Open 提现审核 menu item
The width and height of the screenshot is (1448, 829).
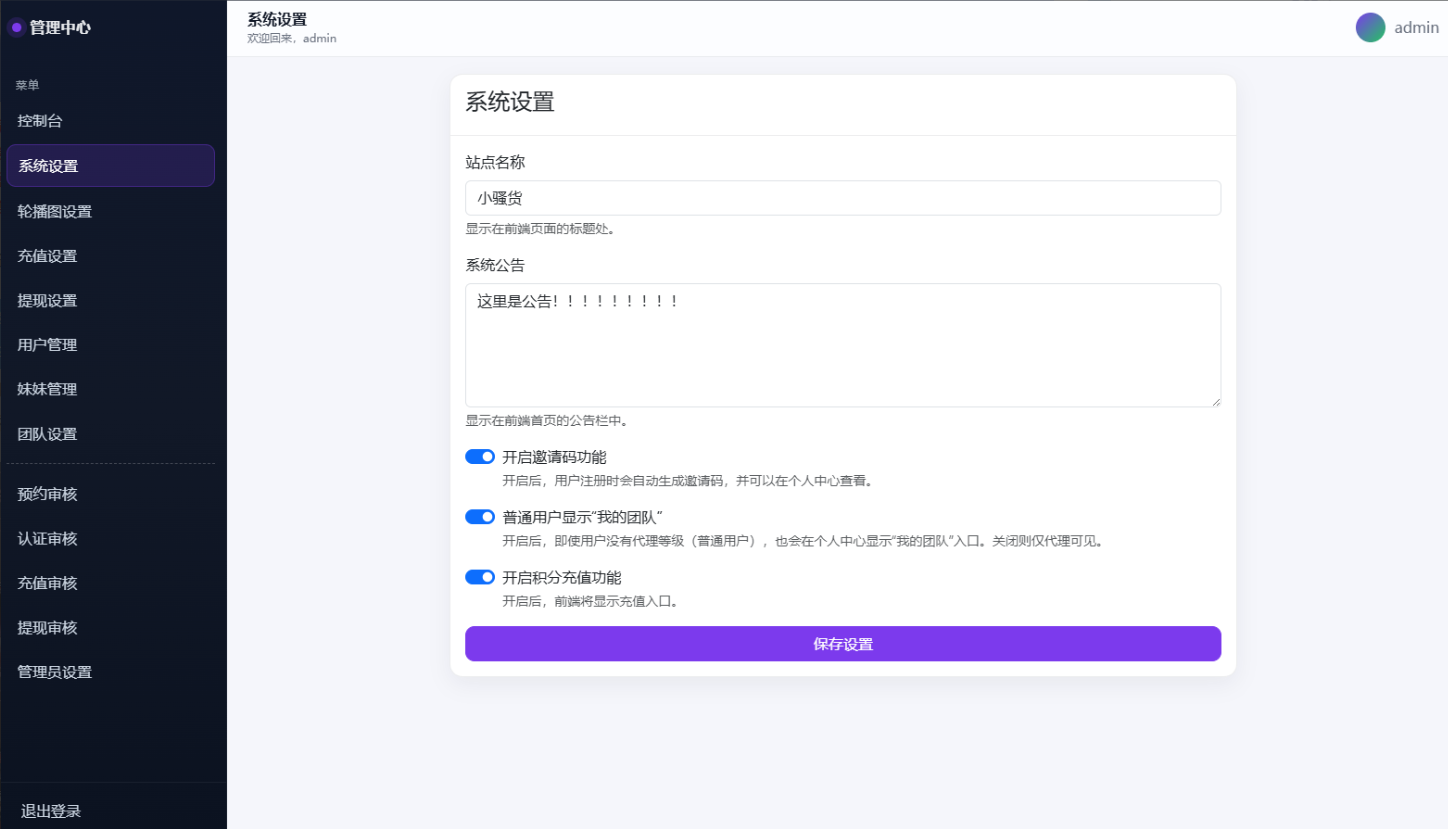pyautogui.click(x=111, y=628)
